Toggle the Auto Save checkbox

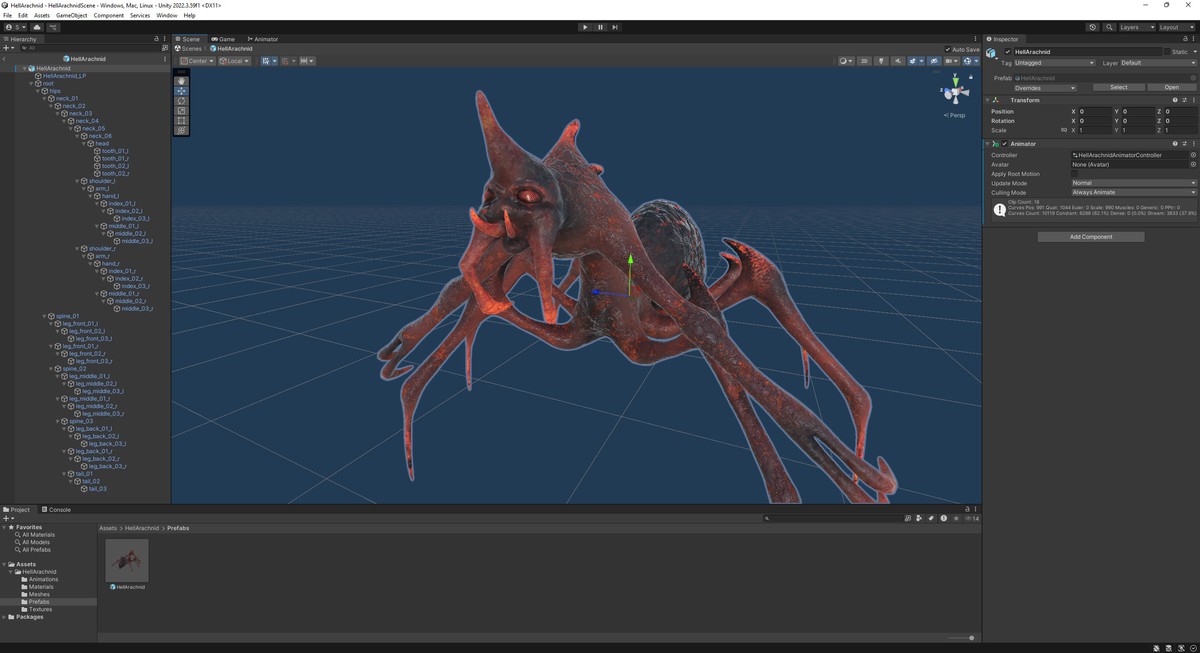point(948,49)
